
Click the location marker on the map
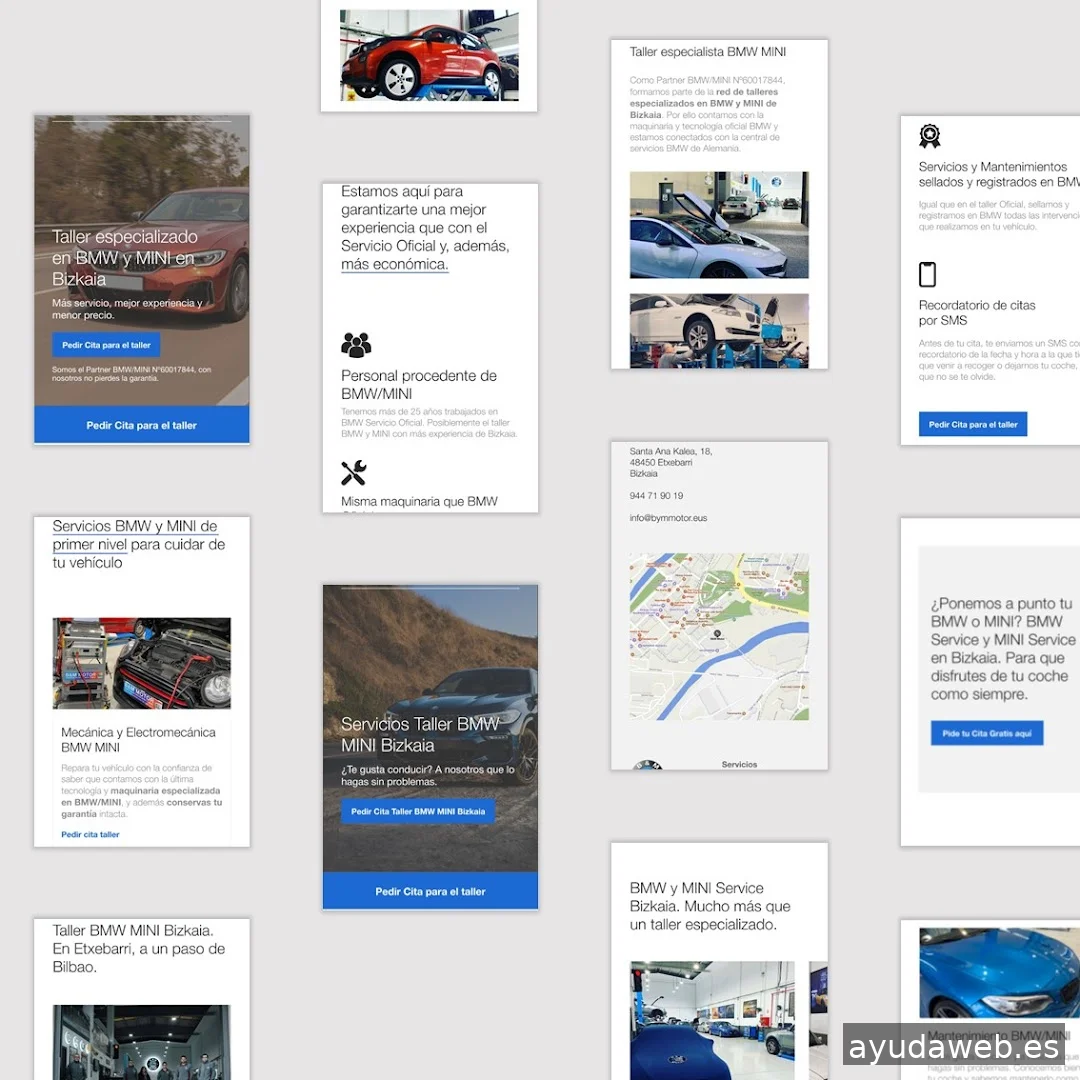[717, 635]
